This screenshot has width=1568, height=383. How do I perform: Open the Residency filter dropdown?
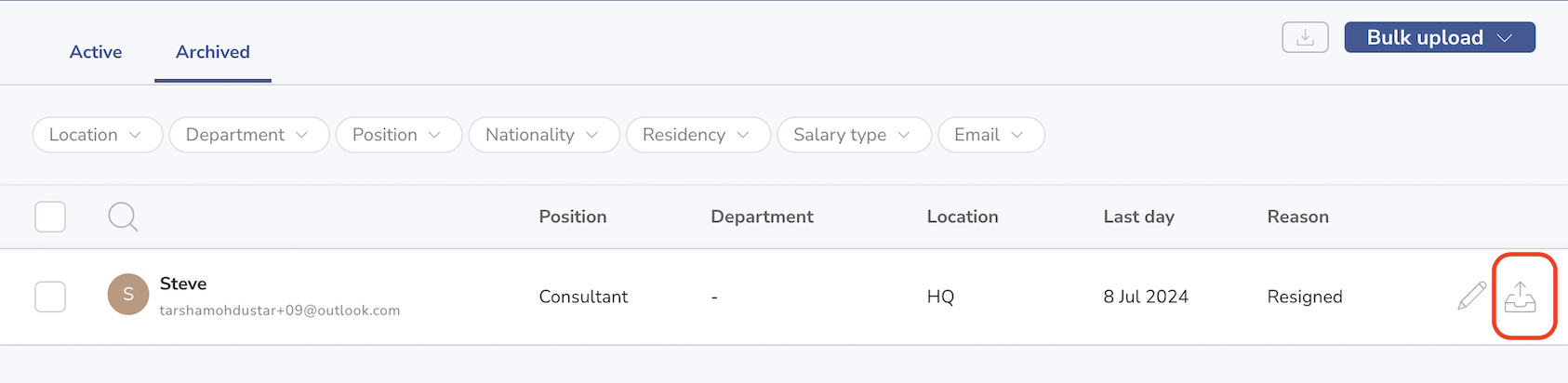pos(698,135)
